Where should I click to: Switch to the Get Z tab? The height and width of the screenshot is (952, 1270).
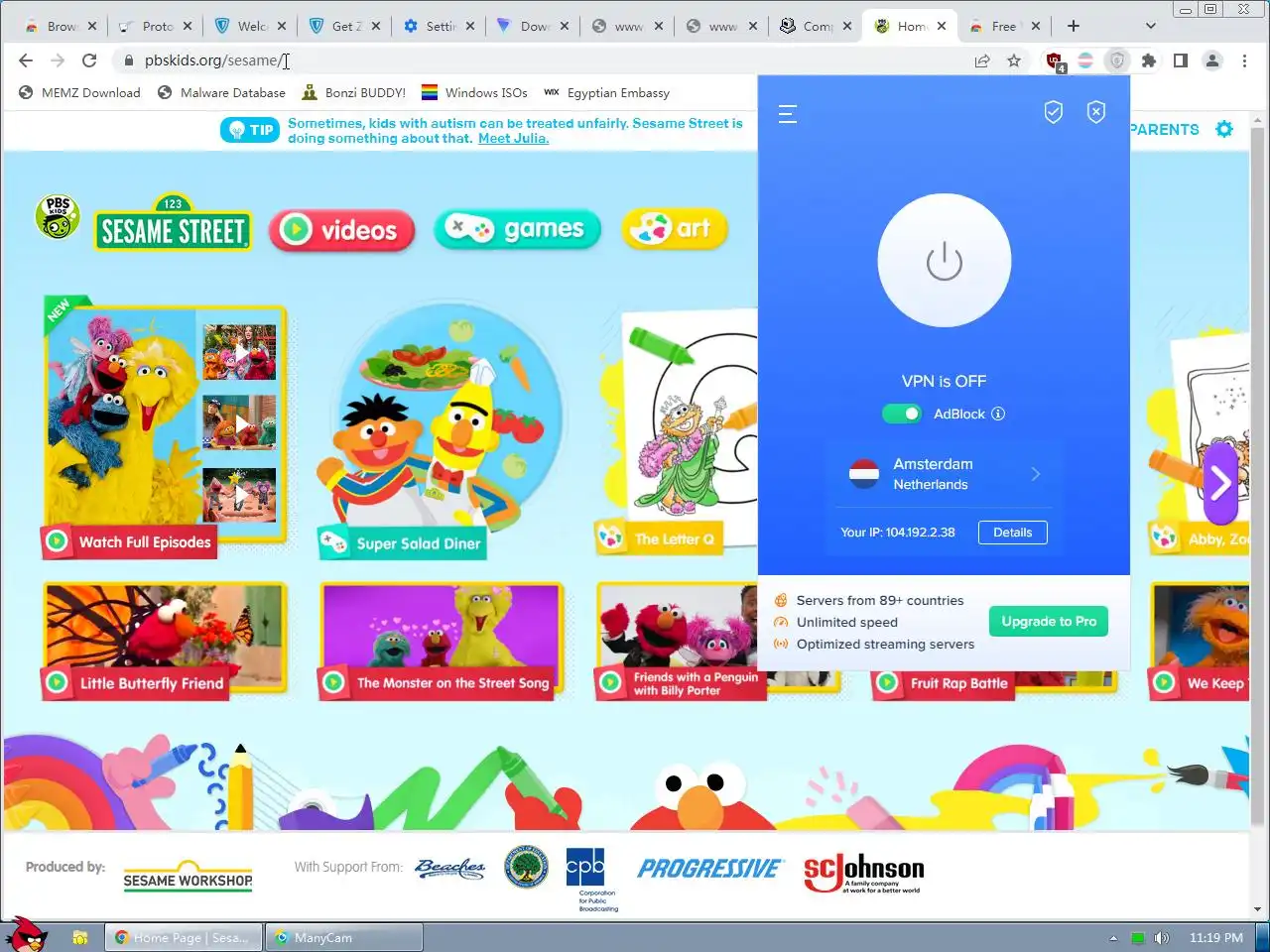click(x=343, y=26)
